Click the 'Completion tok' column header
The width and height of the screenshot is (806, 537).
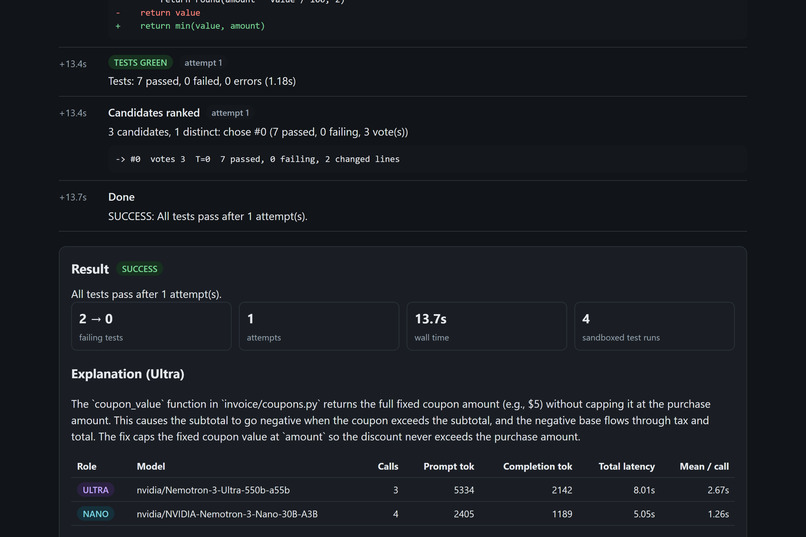coord(538,466)
